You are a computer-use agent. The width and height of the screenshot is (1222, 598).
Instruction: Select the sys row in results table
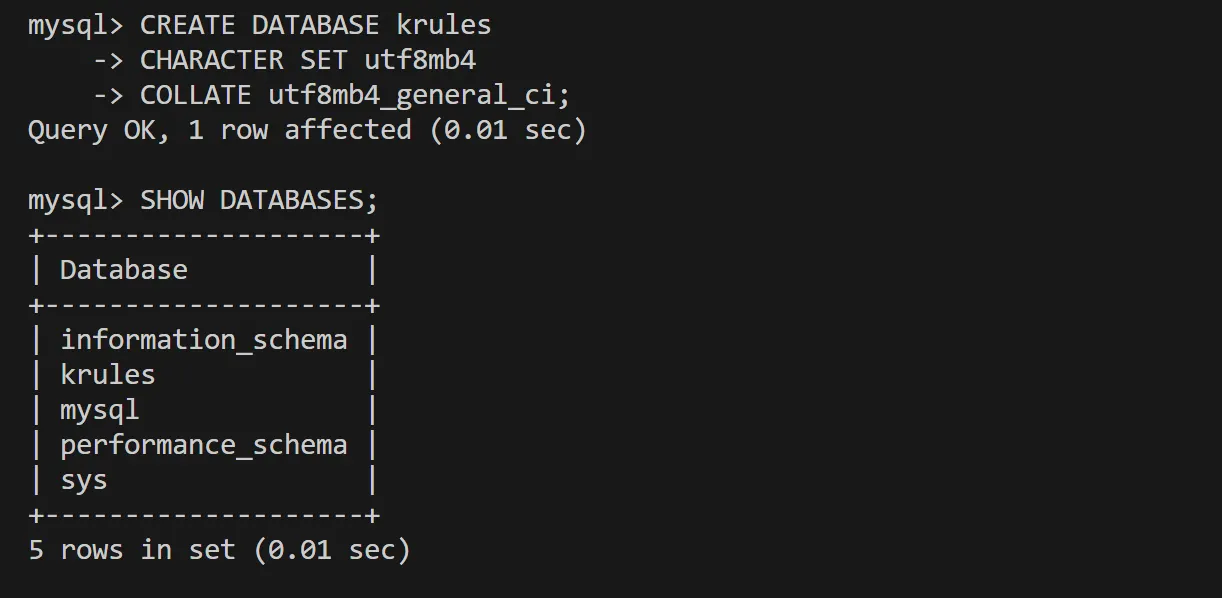tap(84, 480)
